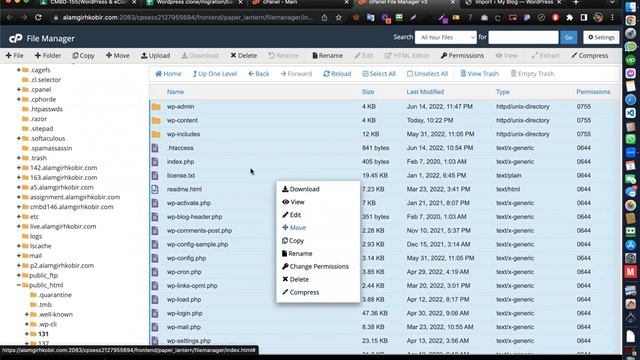Viewport: 640px width, 360px height.
Task: Click the index.php file icon
Action: pos(155,162)
